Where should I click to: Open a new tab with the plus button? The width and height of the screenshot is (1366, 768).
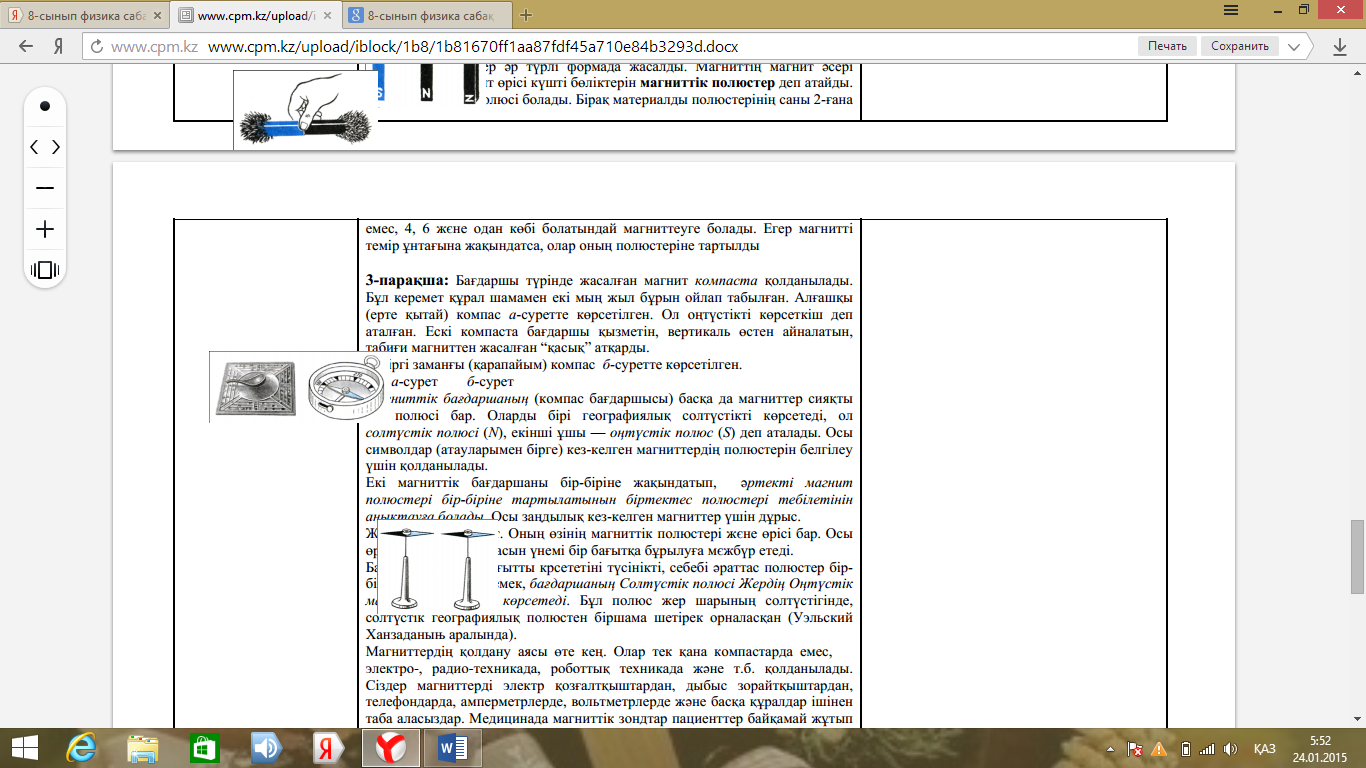pyautogui.click(x=526, y=15)
